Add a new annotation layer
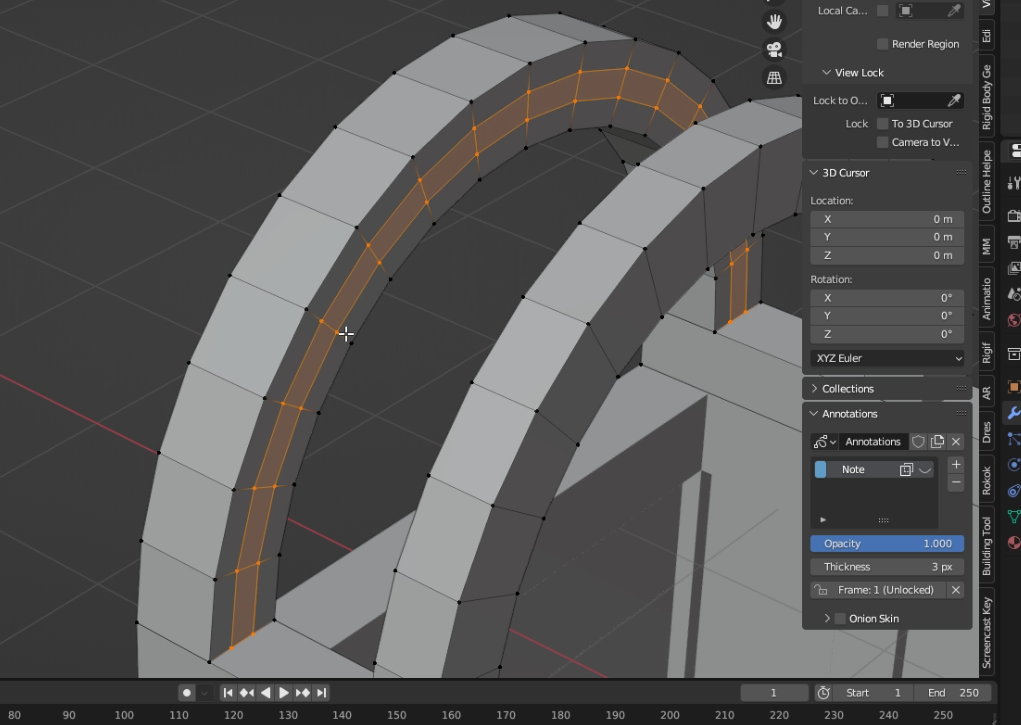The width and height of the screenshot is (1021, 725). tap(956, 464)
